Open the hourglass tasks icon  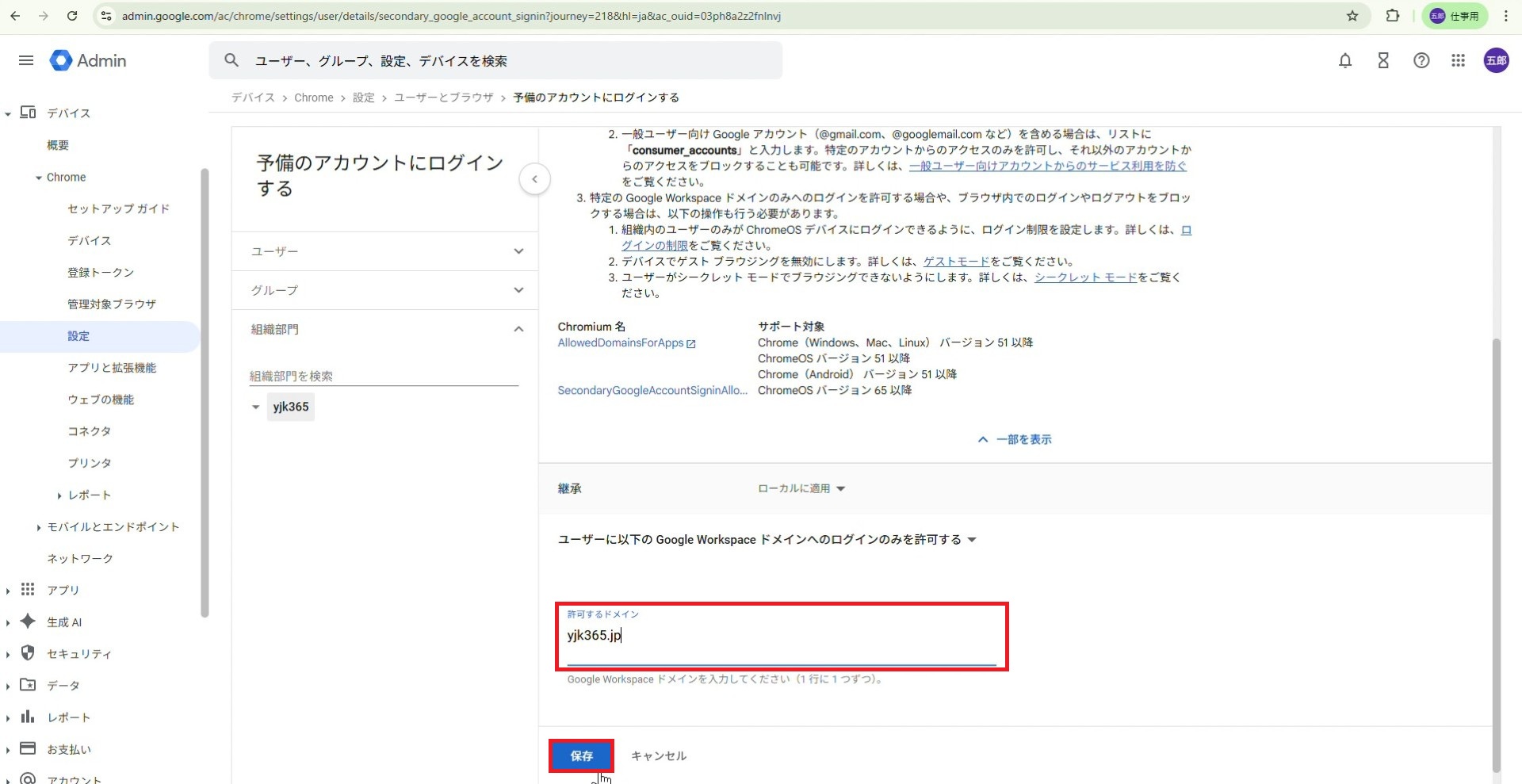[x=1383, y=60]
